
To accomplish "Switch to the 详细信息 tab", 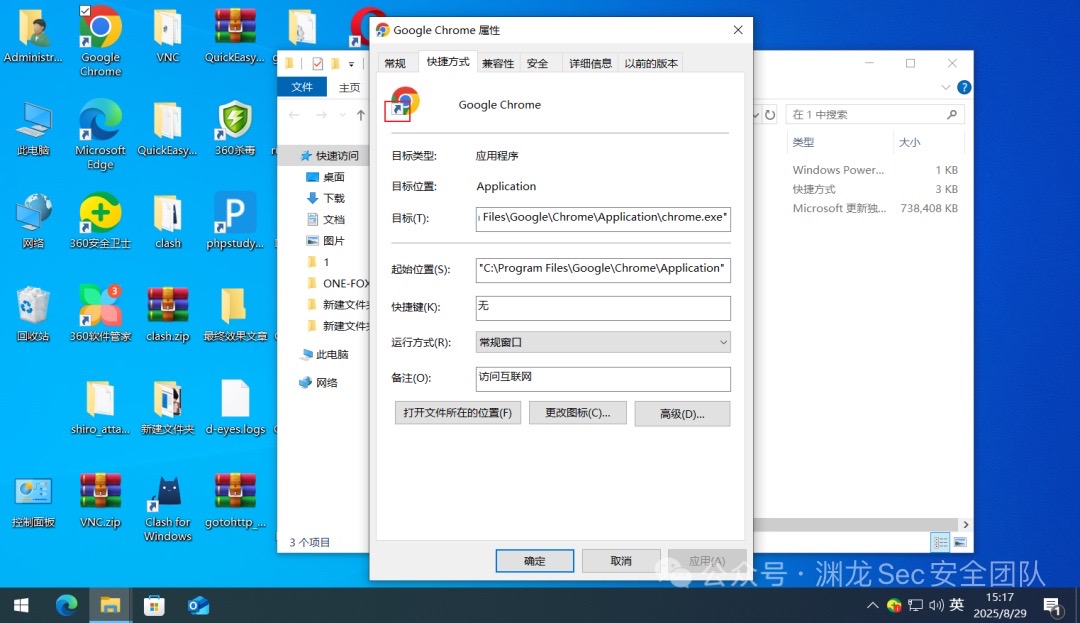I will point(590,63).
